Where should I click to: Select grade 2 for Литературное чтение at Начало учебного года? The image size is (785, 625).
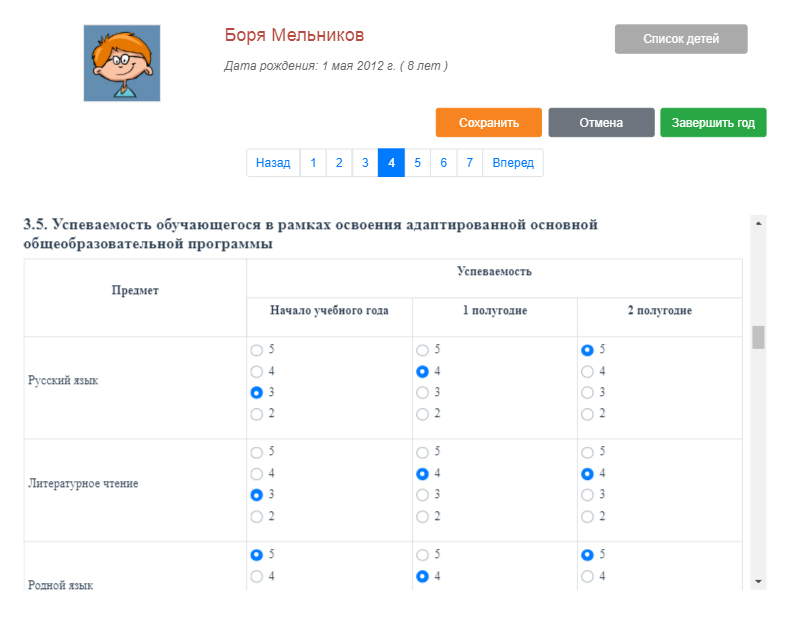(257, 517)
